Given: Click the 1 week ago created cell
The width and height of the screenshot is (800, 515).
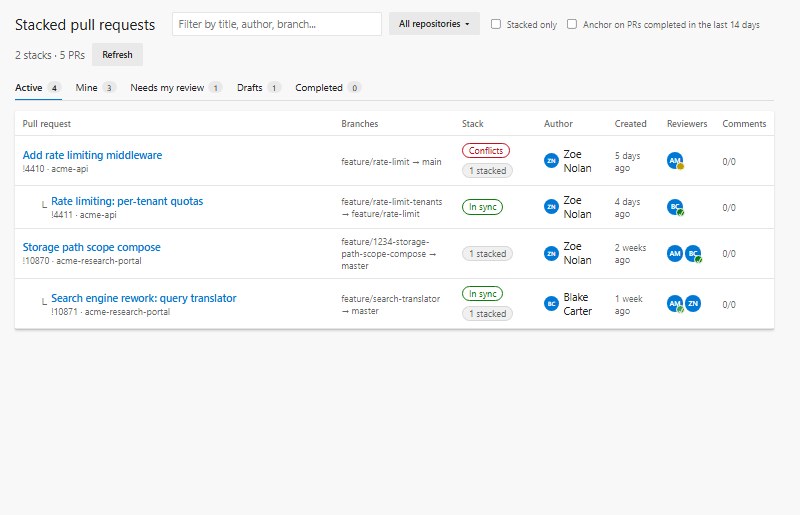Looking at the screenshot, I should coord(629,305).
